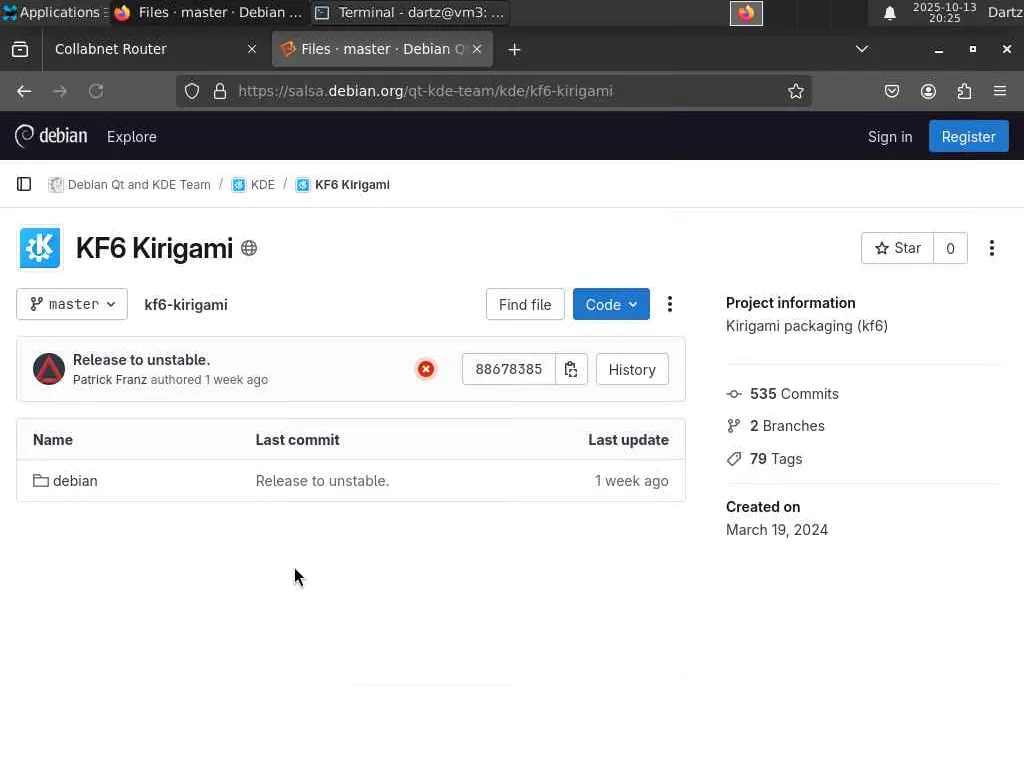This screenshot has width=1024, height=768.
Task: Switch to Terminal window in taskbar
Action: click(x=411, y=12)
